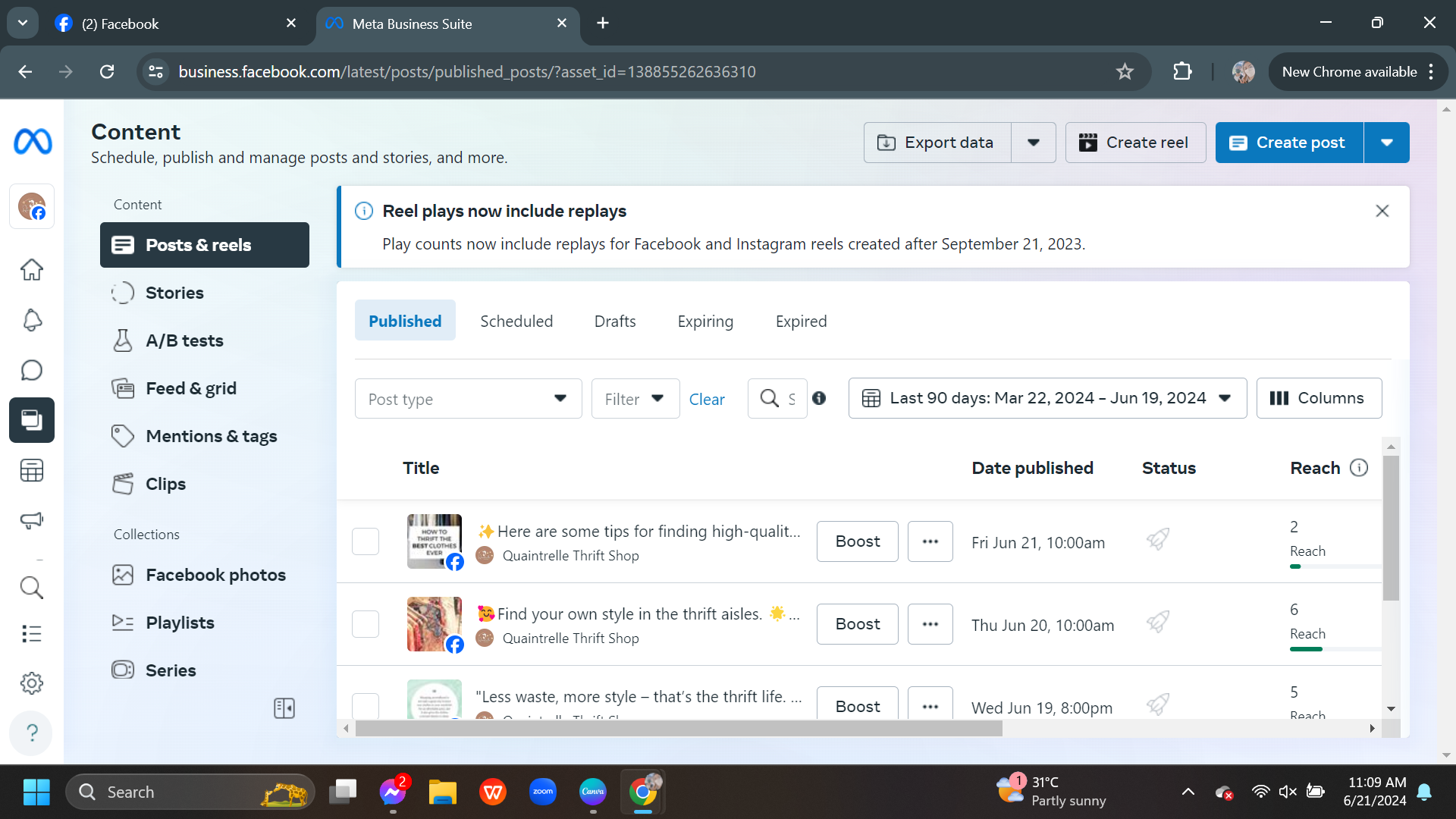Open Notifications bell in left sidebar

[x=32, y=320]
